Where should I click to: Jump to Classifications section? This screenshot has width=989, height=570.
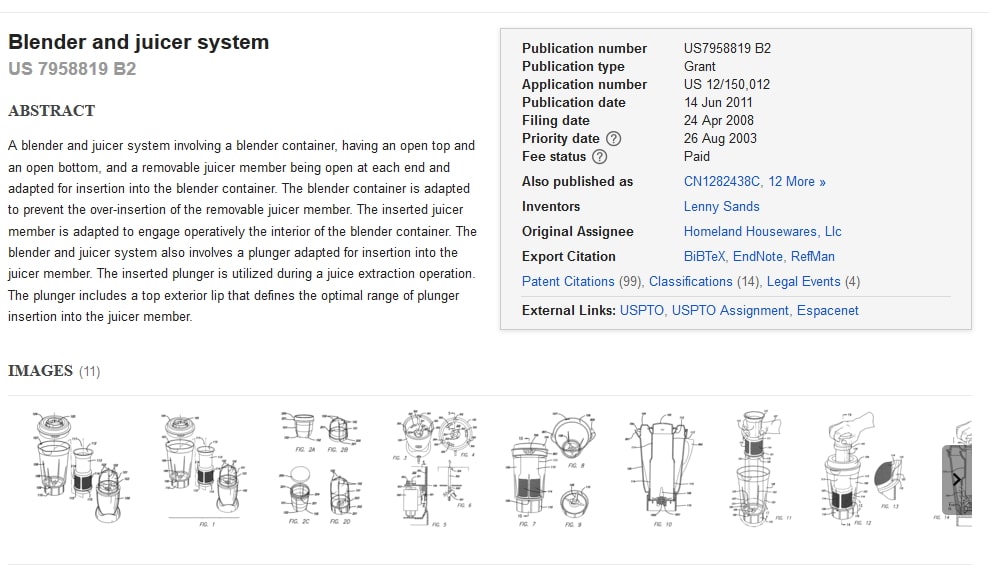click(x=691, y=282)
